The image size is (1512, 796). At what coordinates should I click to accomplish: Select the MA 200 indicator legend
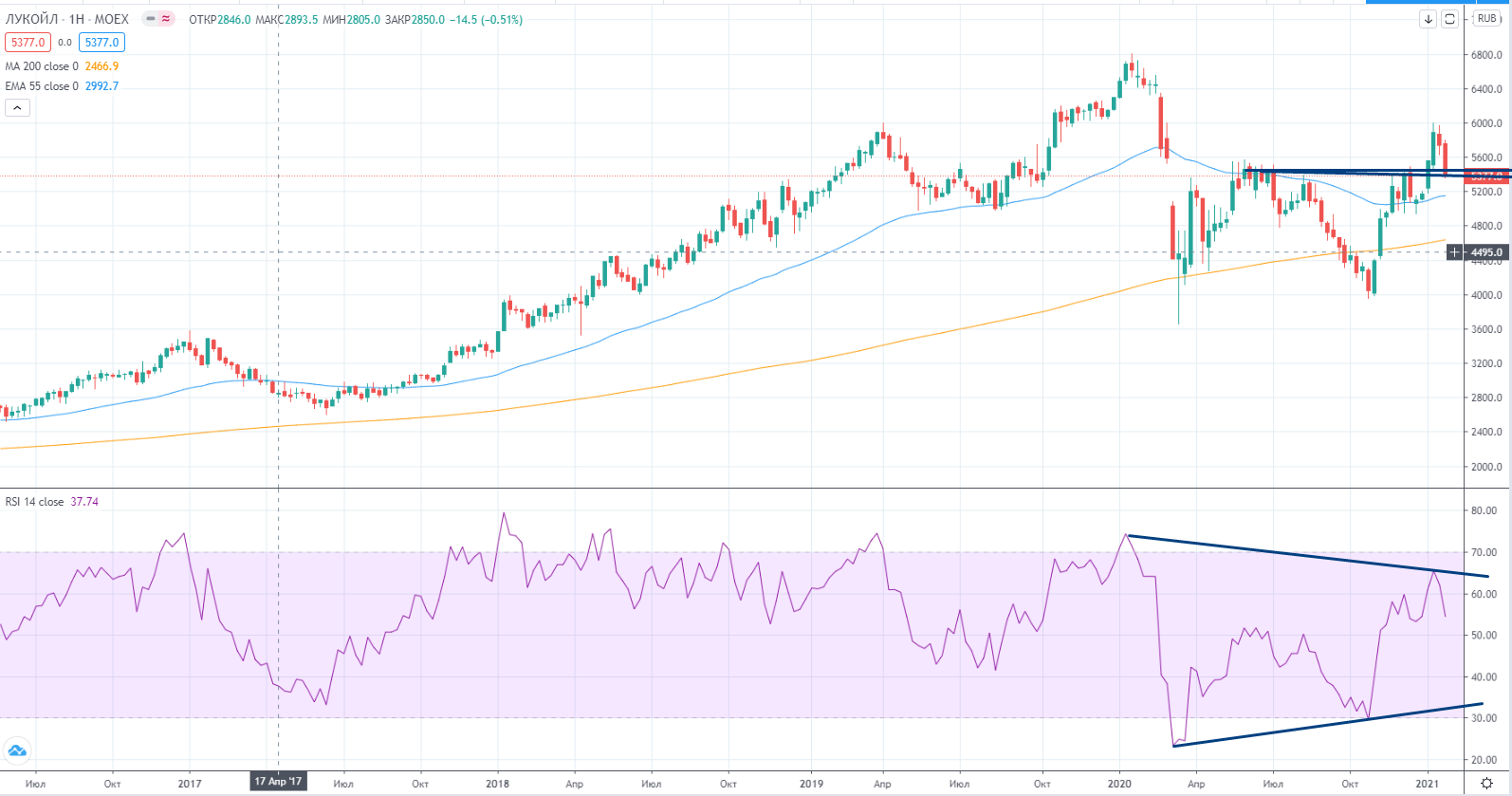tap(42, 66)
